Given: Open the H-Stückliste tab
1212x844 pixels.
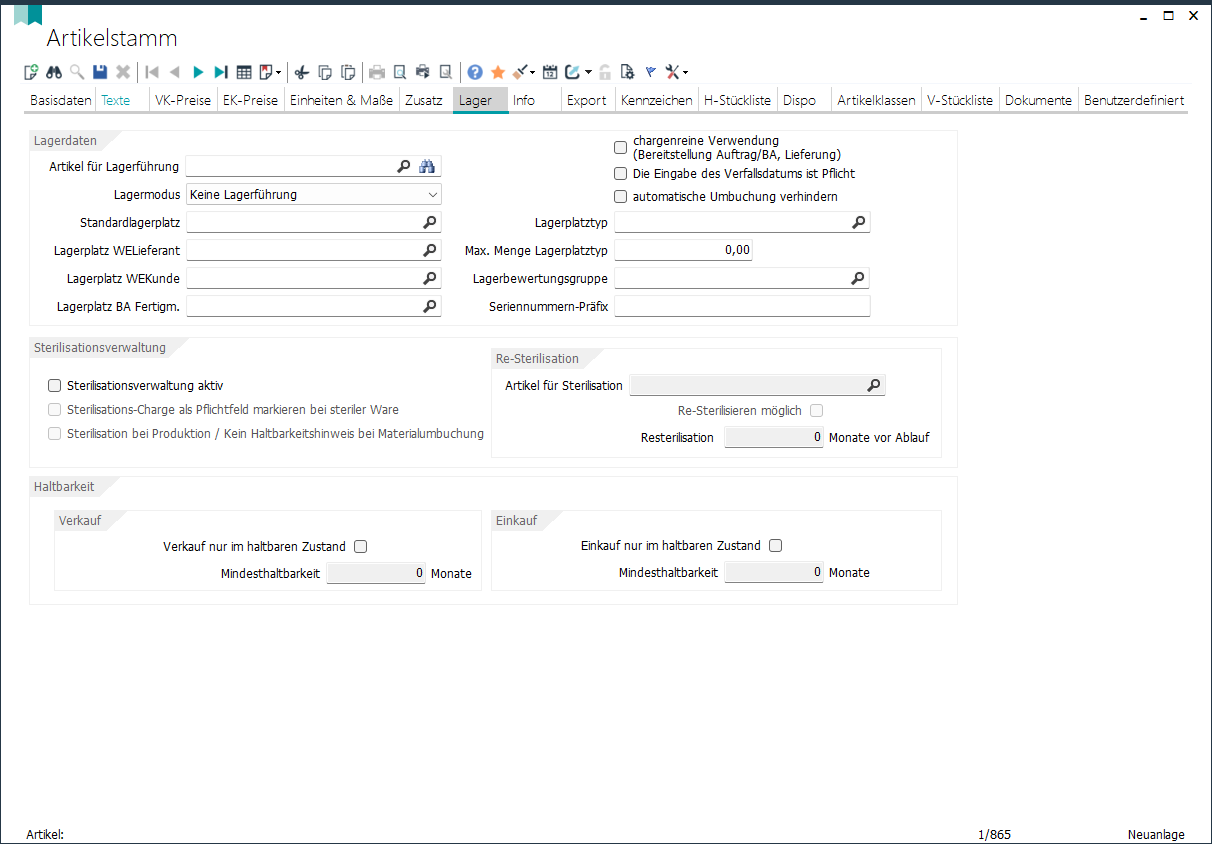Looking at the screenshot, I should tap(738, 101).
